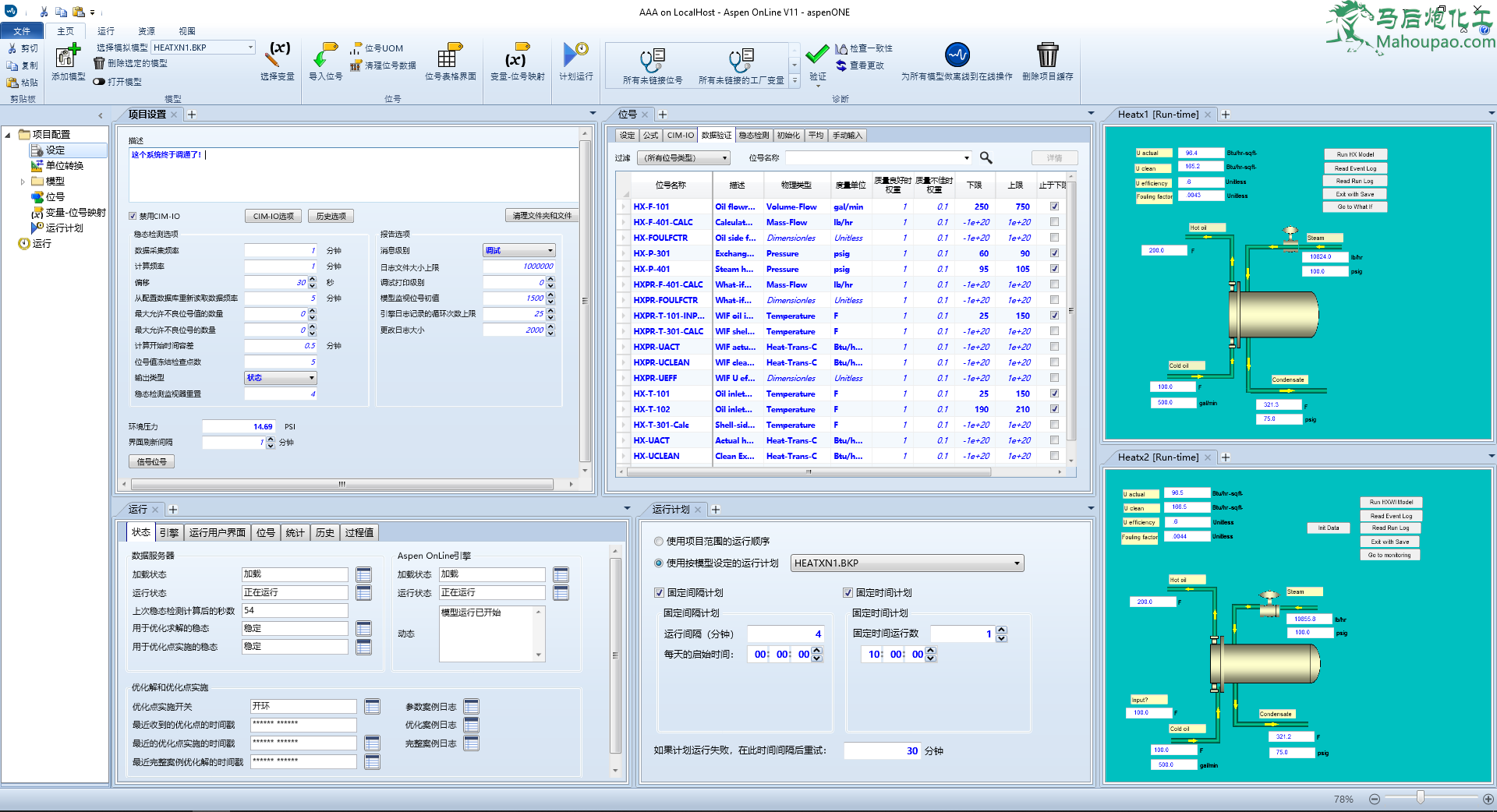Click the 选择变量 pencil variable icon

click(x=278, y=55)
